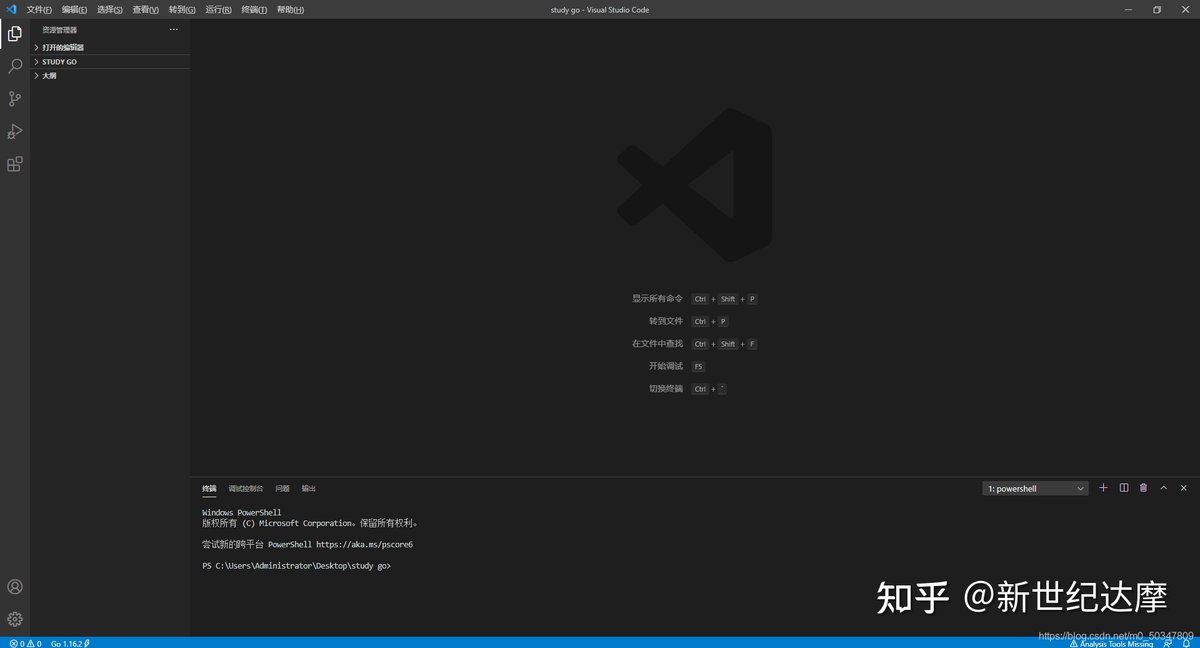1200x648 pixels.
Task: Click the Analysis Tools Missing warning
Action: (1111, 643)
